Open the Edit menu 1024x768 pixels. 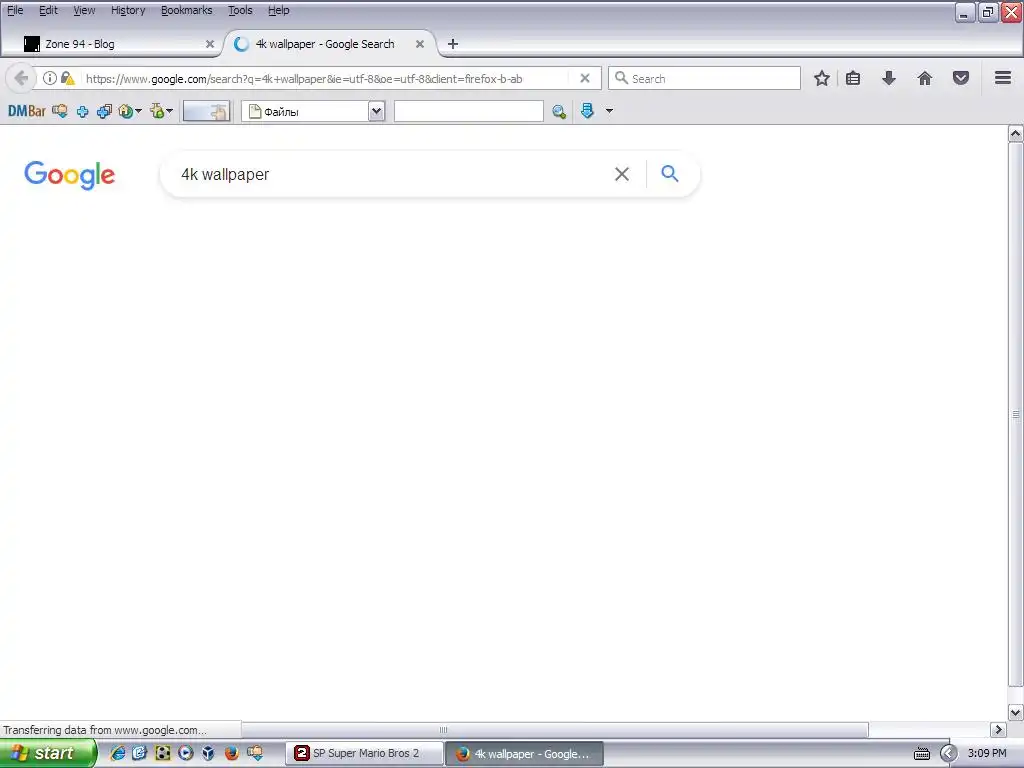pos(48,10)
